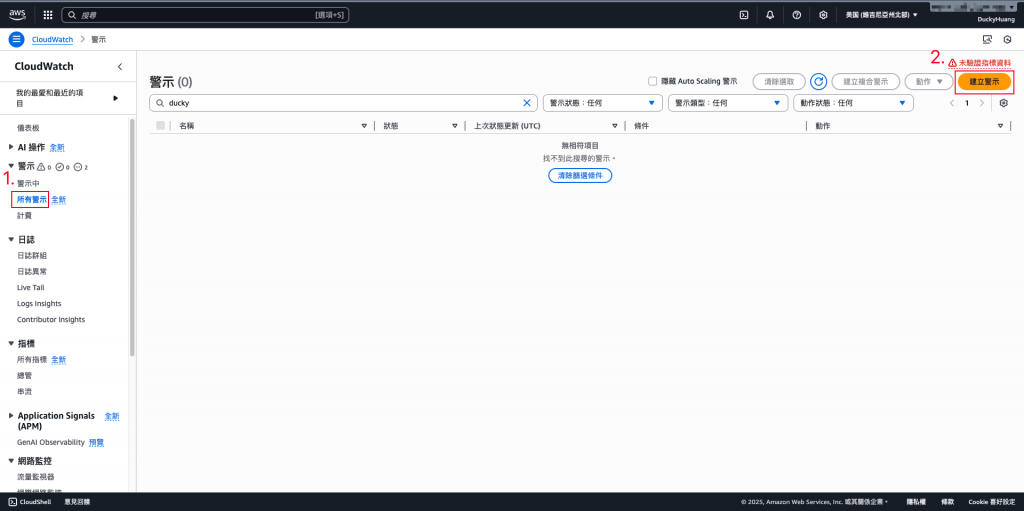
Task: Open the AWS services grid menu
Action: pyautogui.click(x=48, y=14)
